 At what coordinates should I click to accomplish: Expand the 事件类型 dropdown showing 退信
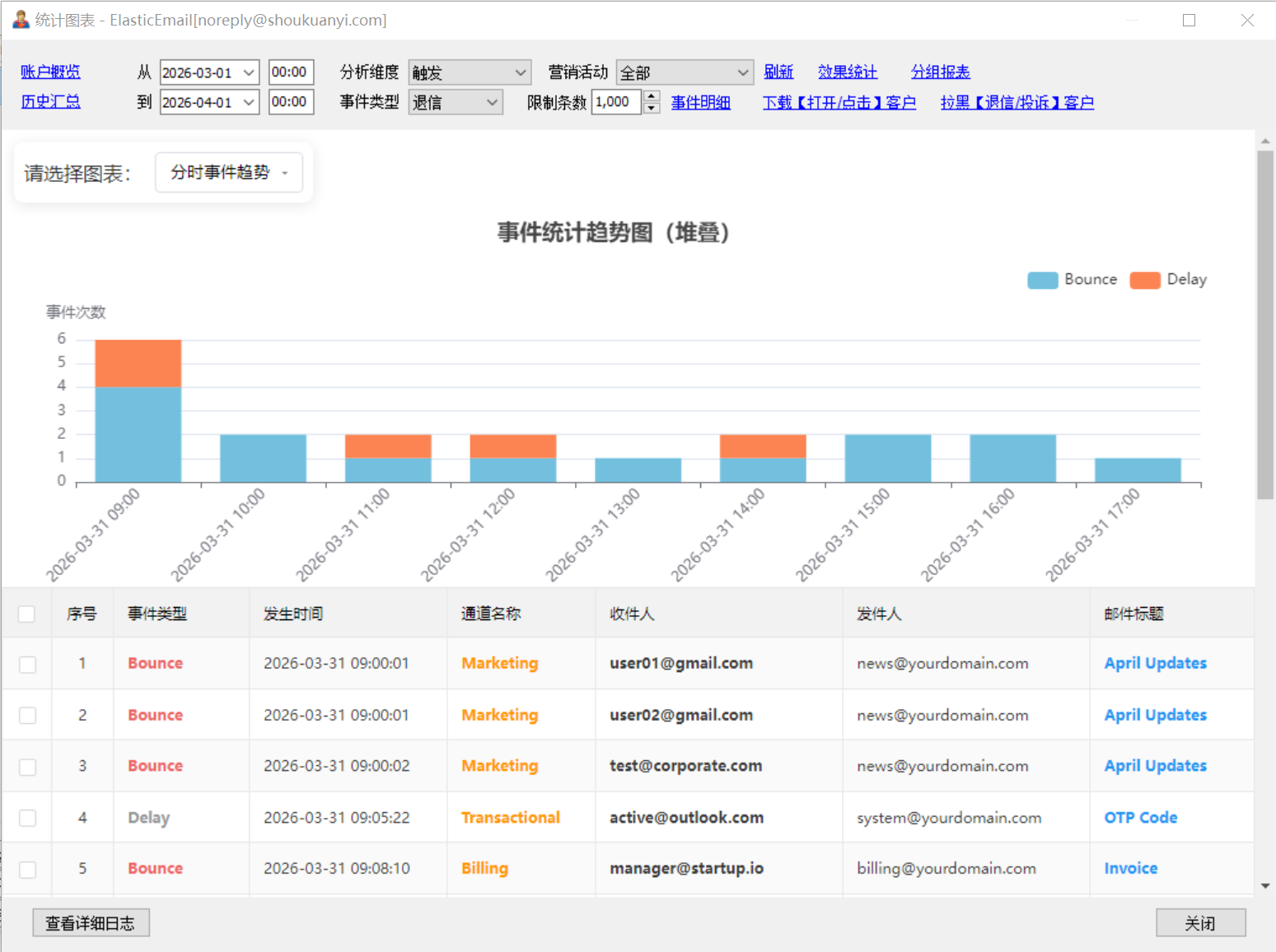pyautogui.click(x=456, y=102)
